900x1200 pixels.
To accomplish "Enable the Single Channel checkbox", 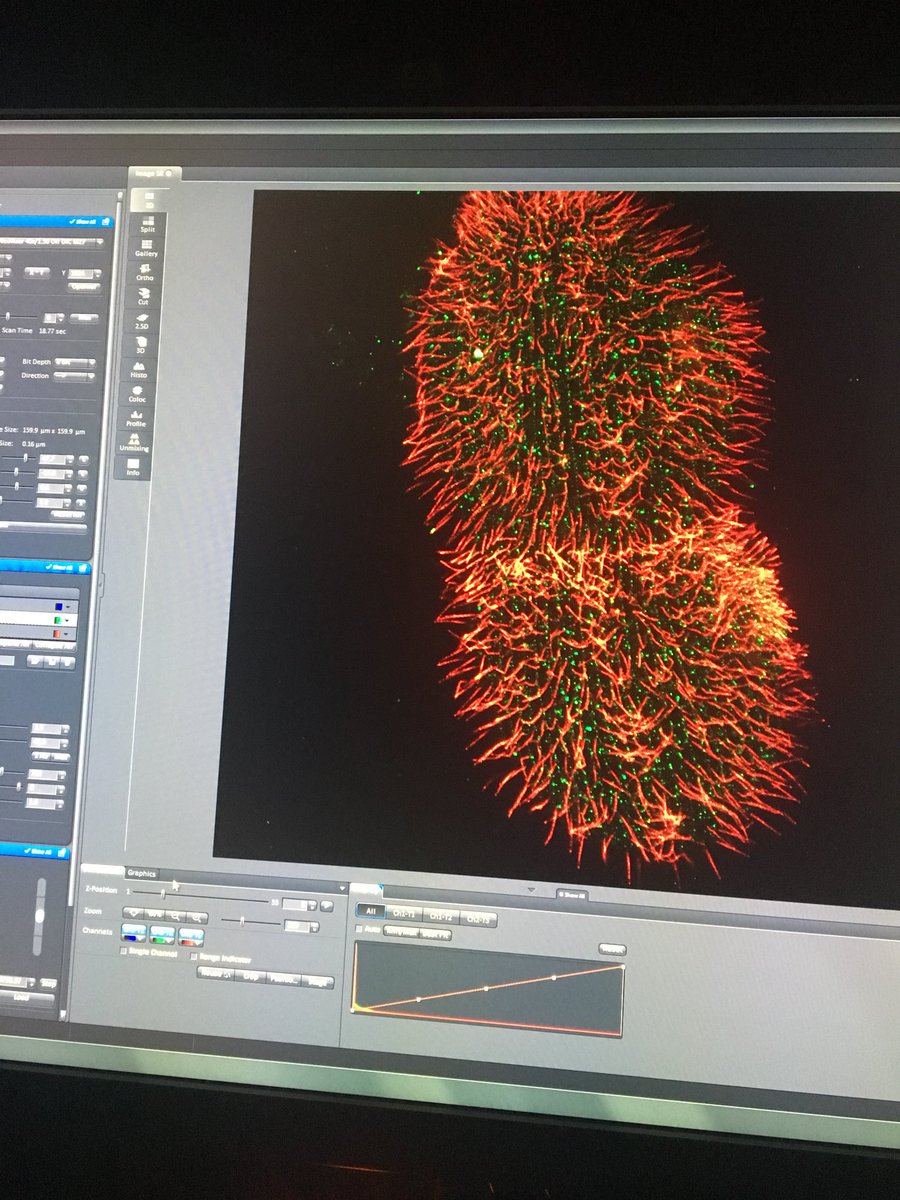I will [123, 951].
